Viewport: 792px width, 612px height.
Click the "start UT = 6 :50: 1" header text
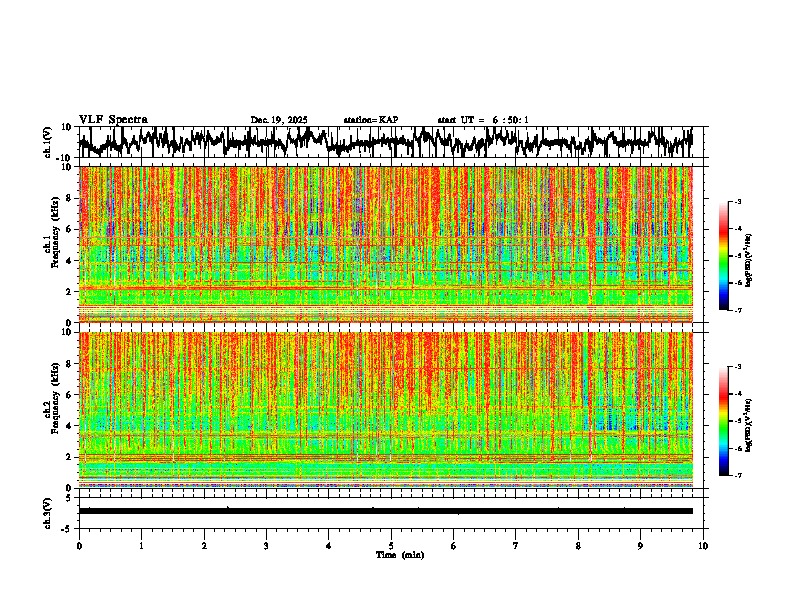click(x=483, y=120)
